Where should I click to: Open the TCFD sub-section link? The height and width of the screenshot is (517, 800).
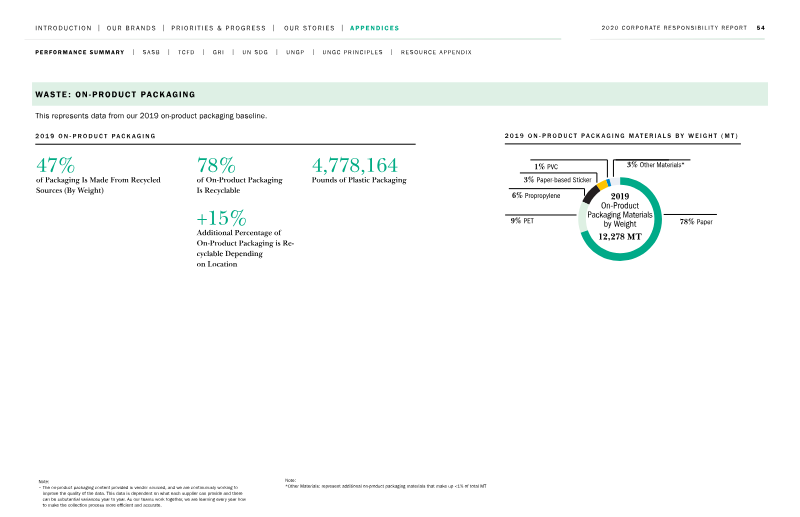[x=186, y=52]
